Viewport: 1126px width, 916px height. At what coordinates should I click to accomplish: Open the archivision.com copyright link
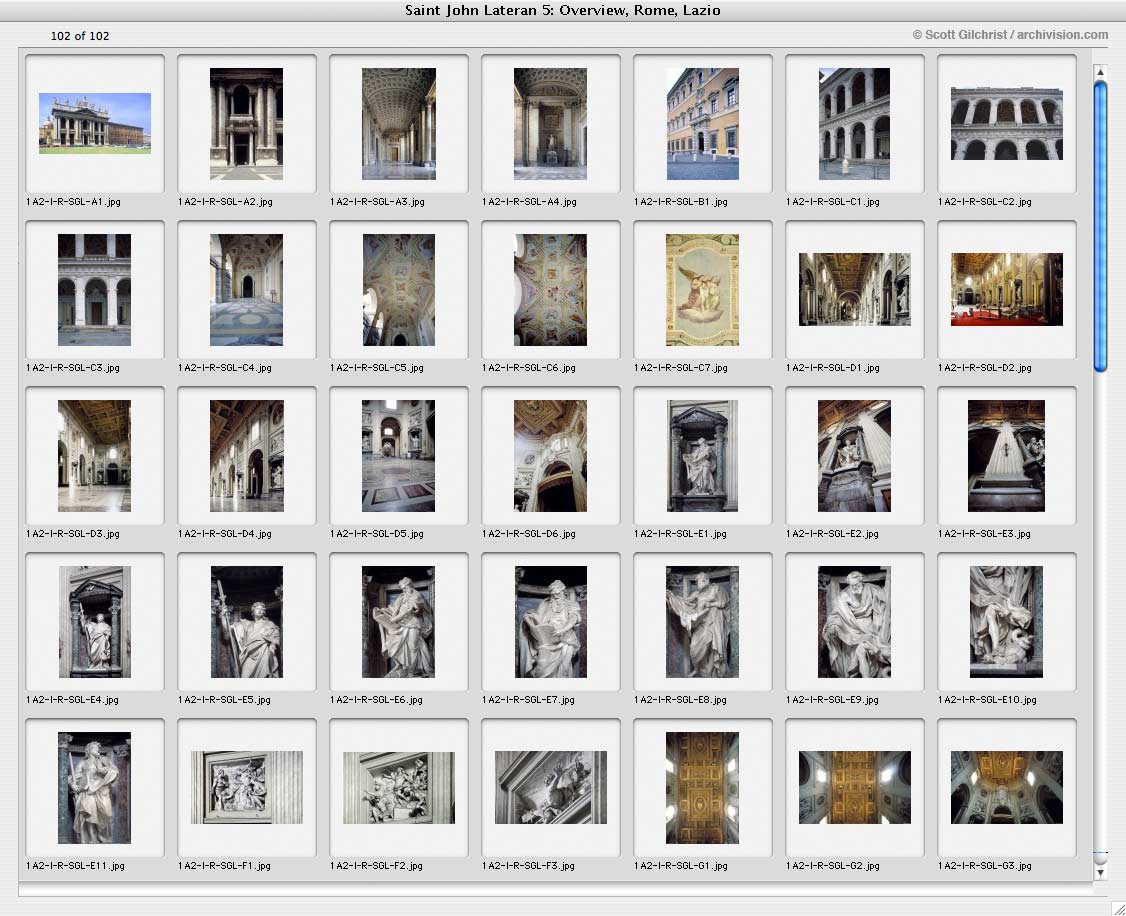[1010, 34]
